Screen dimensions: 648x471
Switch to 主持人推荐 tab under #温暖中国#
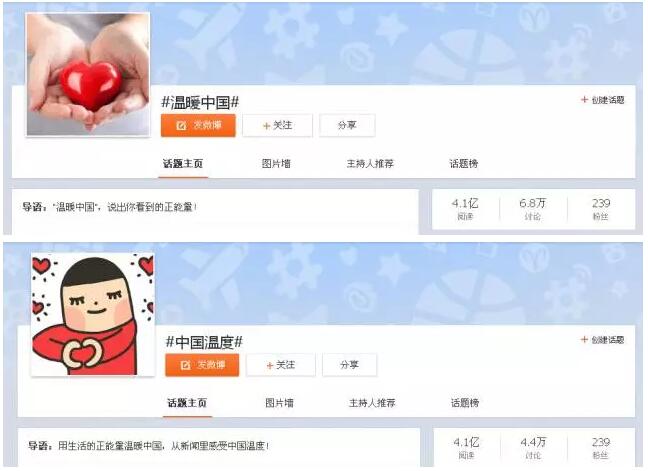370,164
